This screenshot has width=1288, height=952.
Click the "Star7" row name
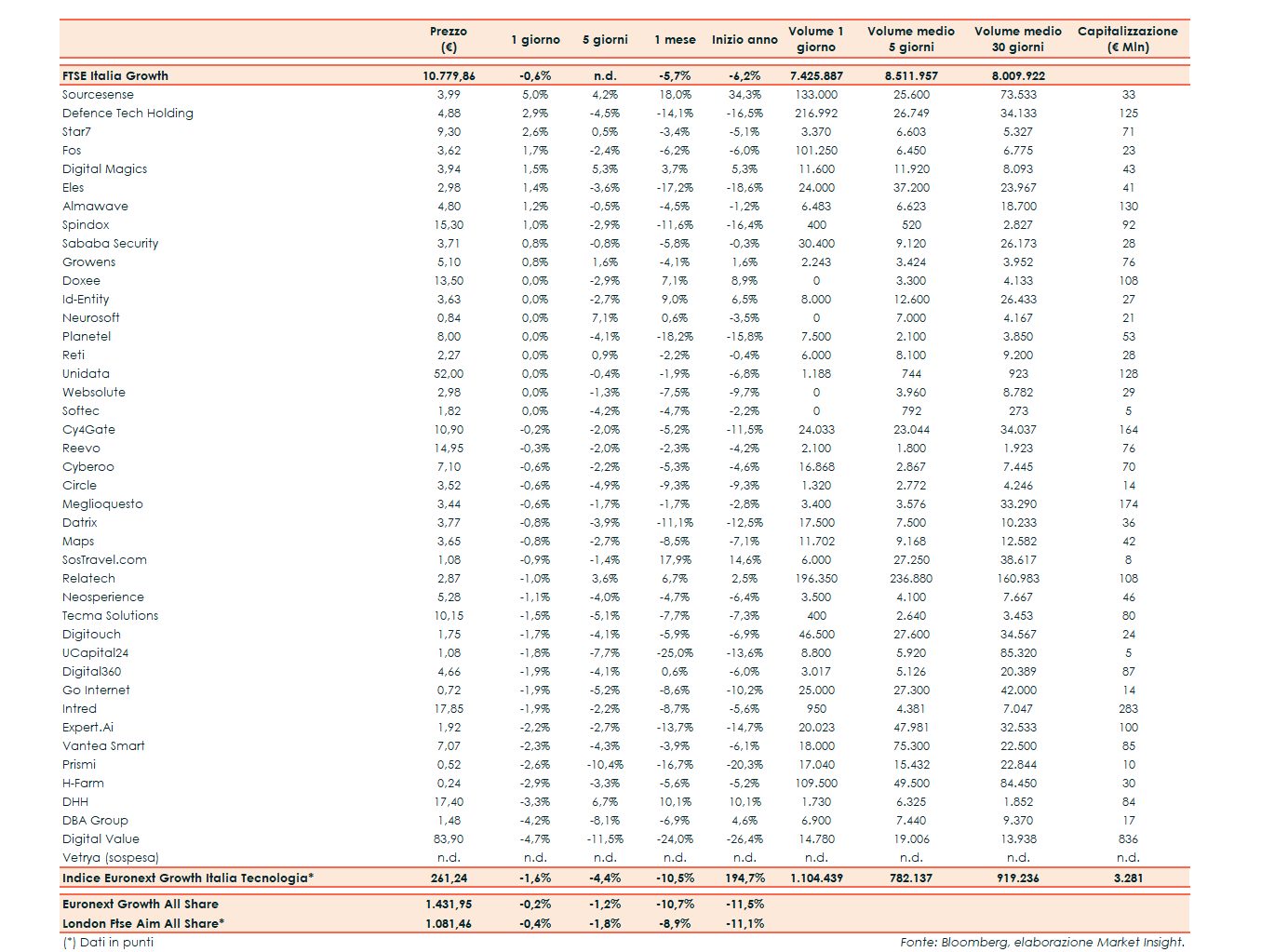[x=76, y=131]
